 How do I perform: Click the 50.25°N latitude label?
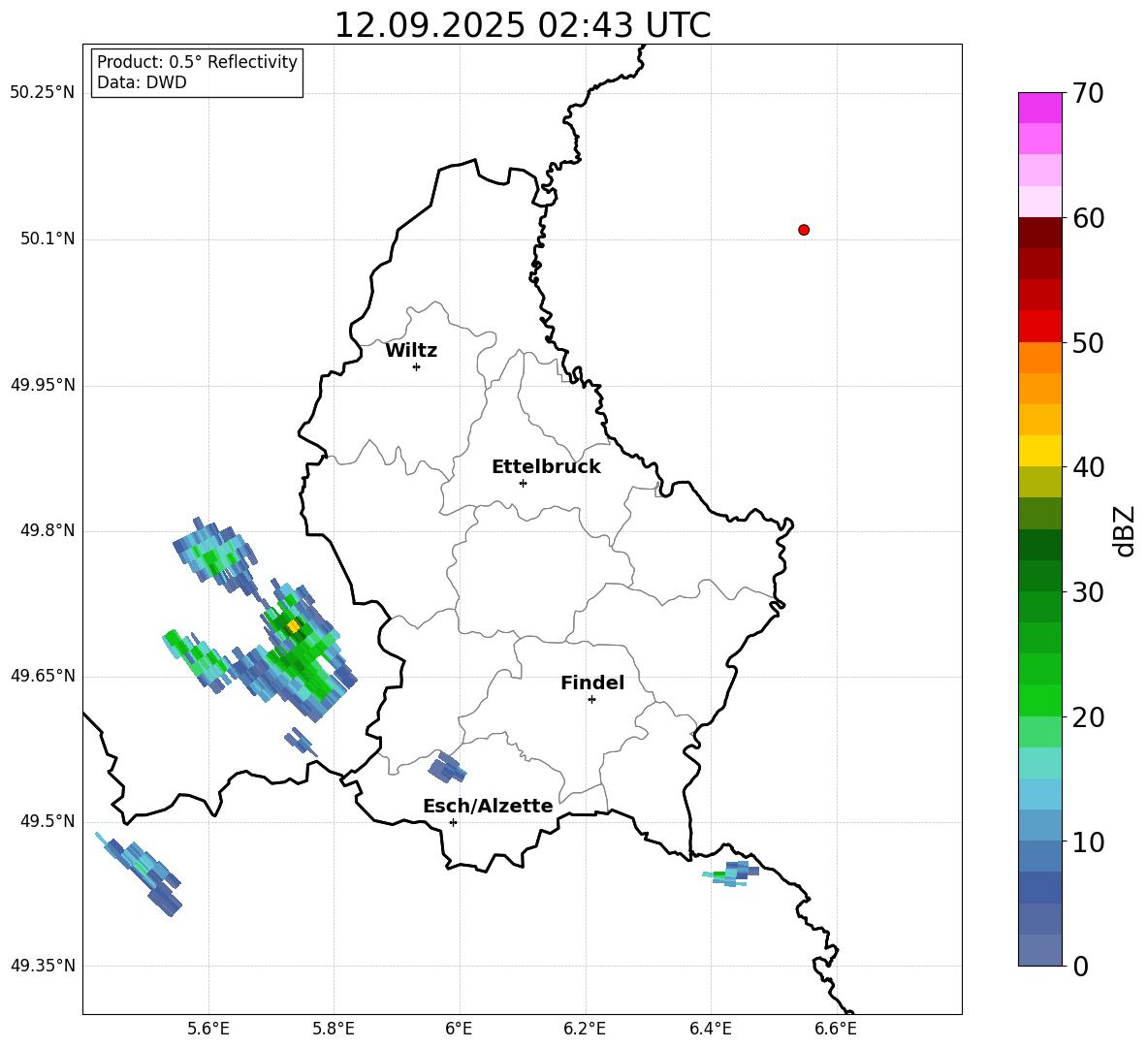click(x=44, y=93)
